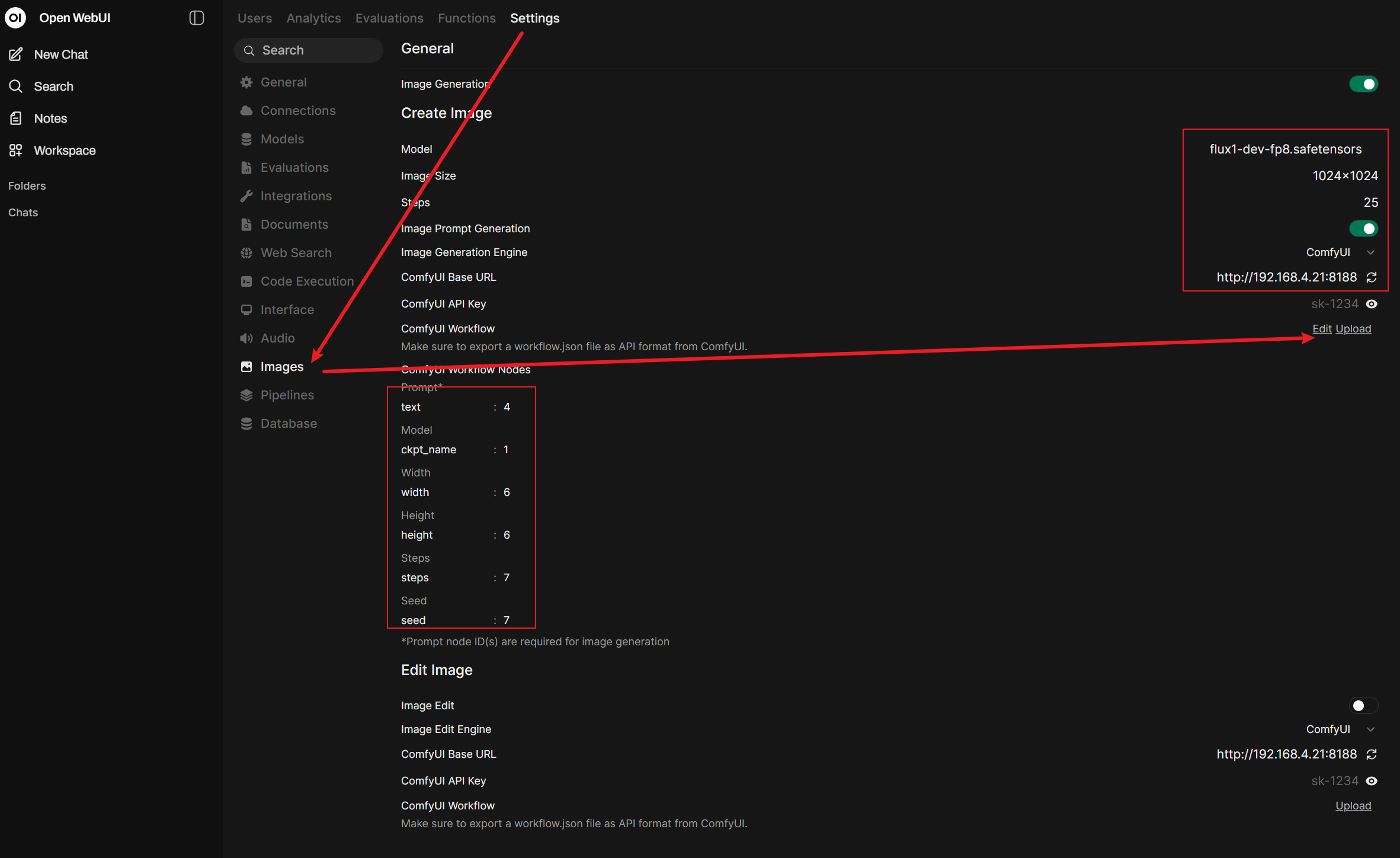
Task: Disable Image Prompt Generation toggle
Action: pyautogui.click(x=1363, y=229)
